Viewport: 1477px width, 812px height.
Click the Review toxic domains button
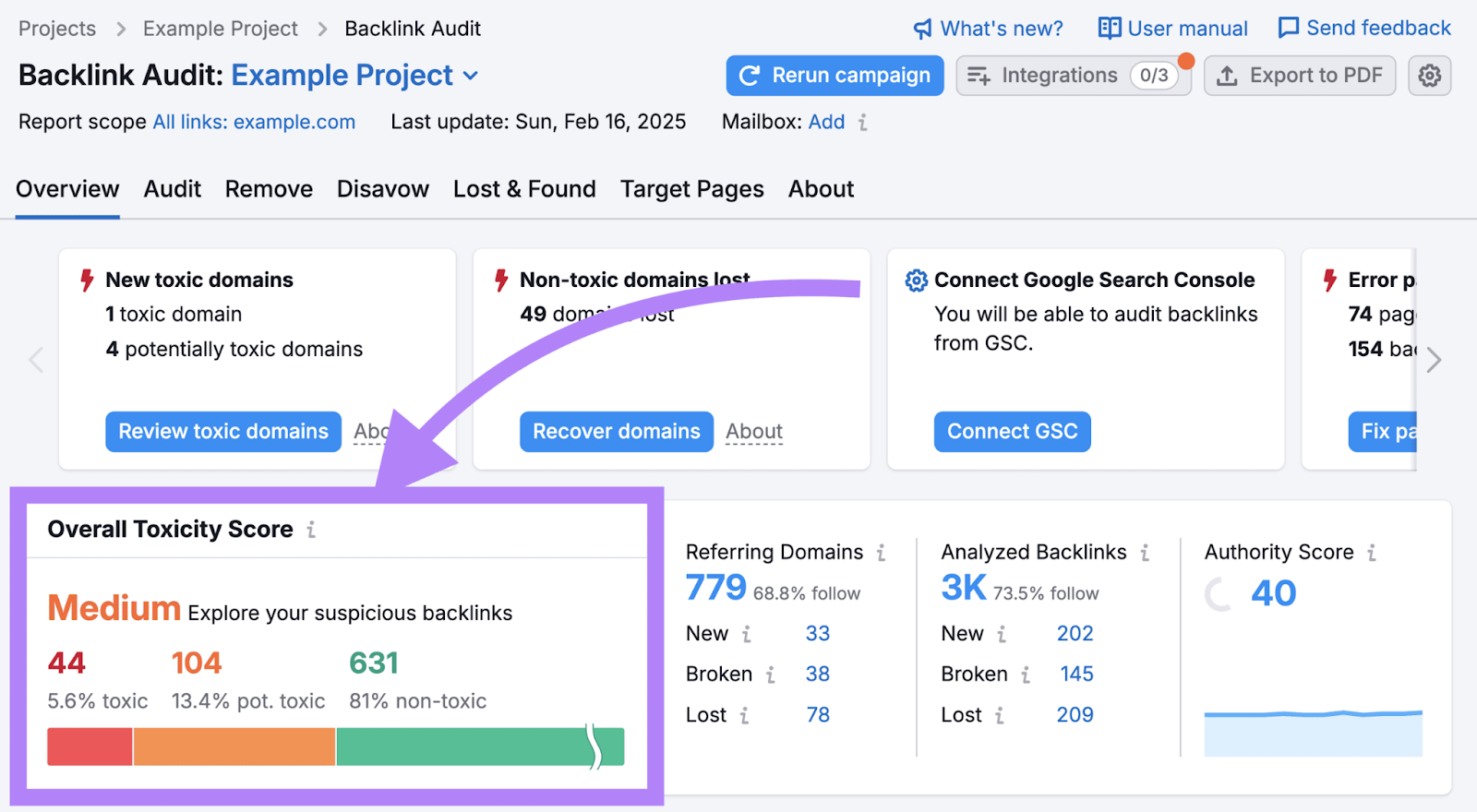pyautogui.click(x=223, y=432)
